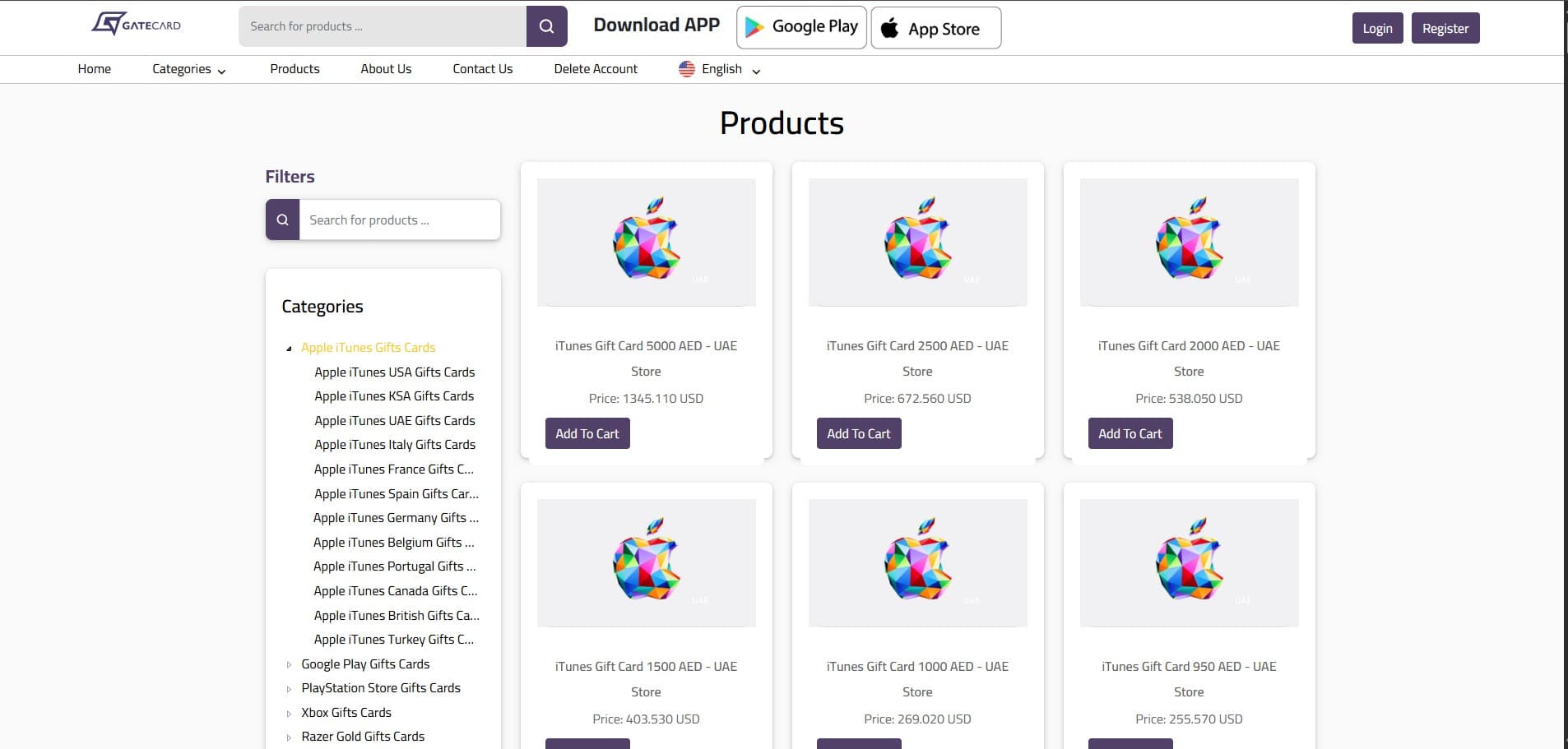Expand the Google Play Gifts Cards arrow
The width and height of the screenshot is (1568, 749).
tap(289, 664)
